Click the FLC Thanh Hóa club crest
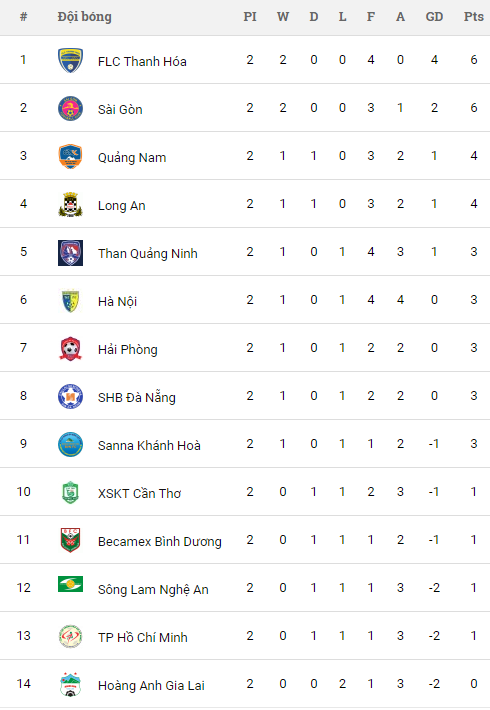This screenshot has height=710, width=490. pos(70,60)
